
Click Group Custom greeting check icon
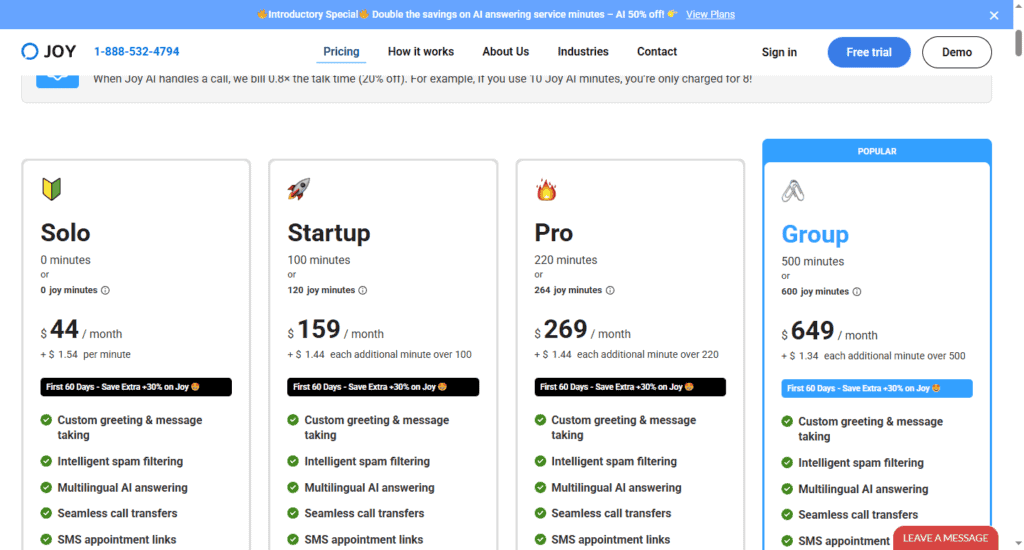787,421
